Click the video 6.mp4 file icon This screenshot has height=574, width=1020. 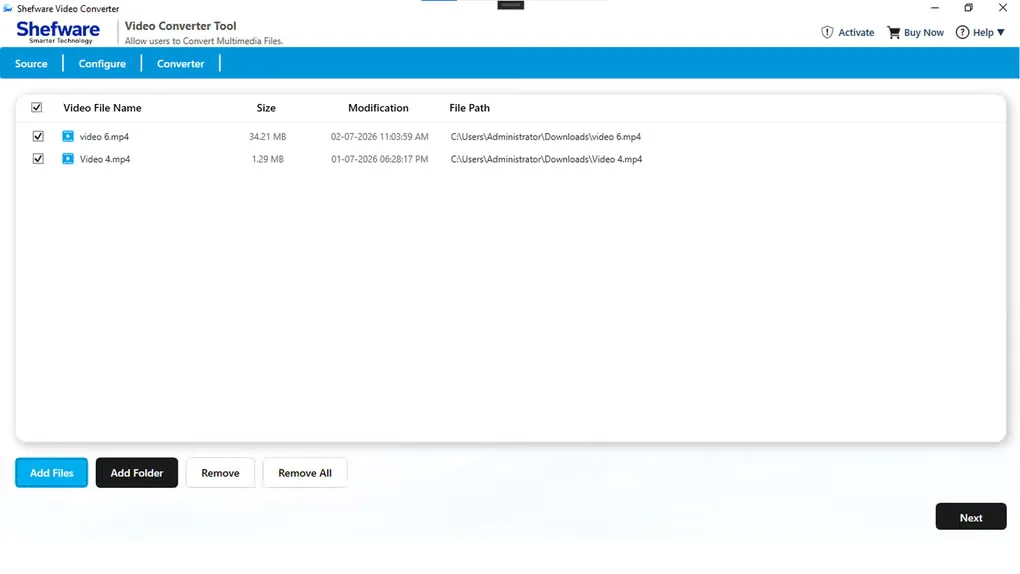(68, 136)
